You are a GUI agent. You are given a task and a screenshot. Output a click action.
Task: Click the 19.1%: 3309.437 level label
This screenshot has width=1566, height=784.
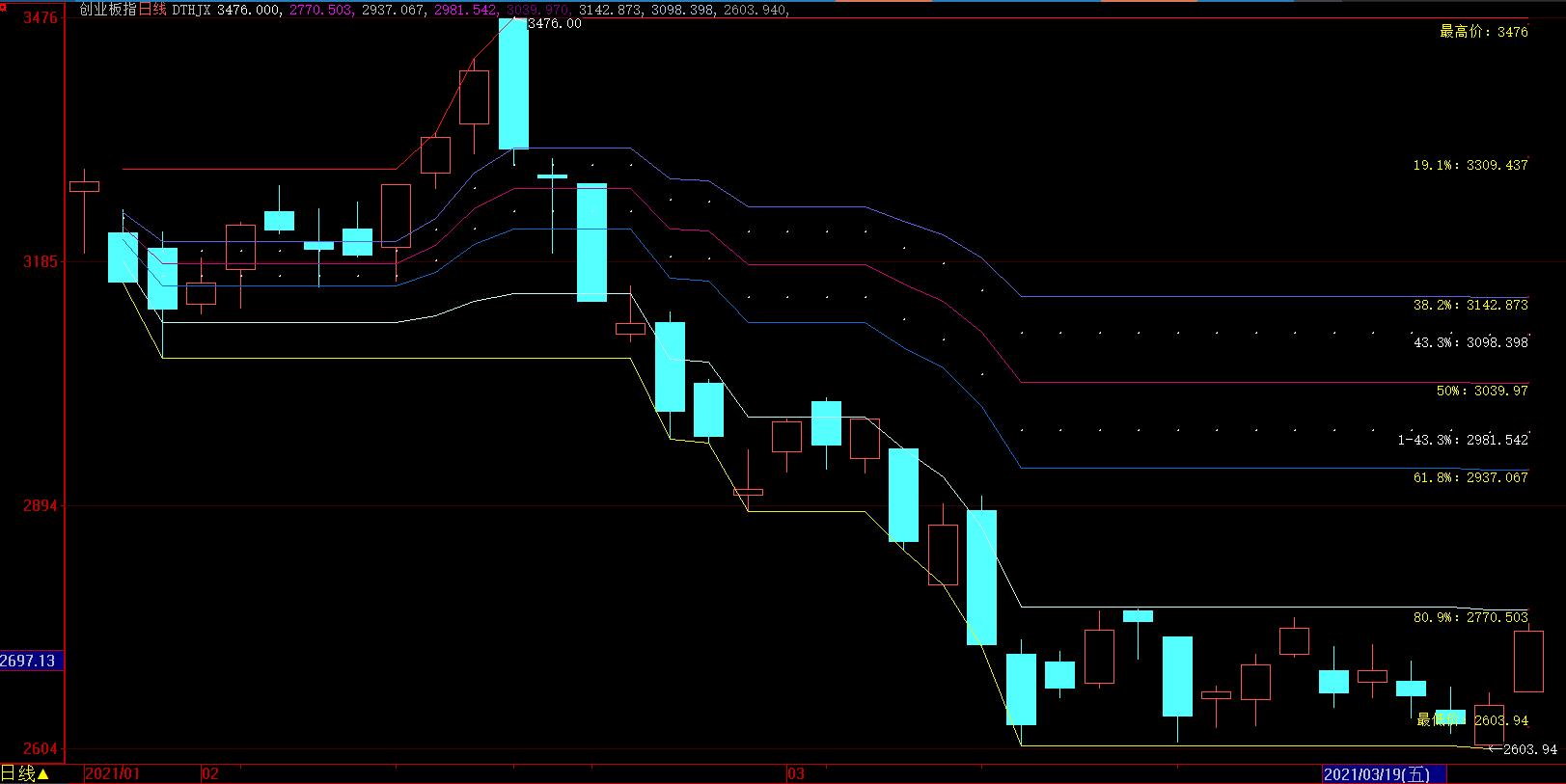(x=1470, y=165)
